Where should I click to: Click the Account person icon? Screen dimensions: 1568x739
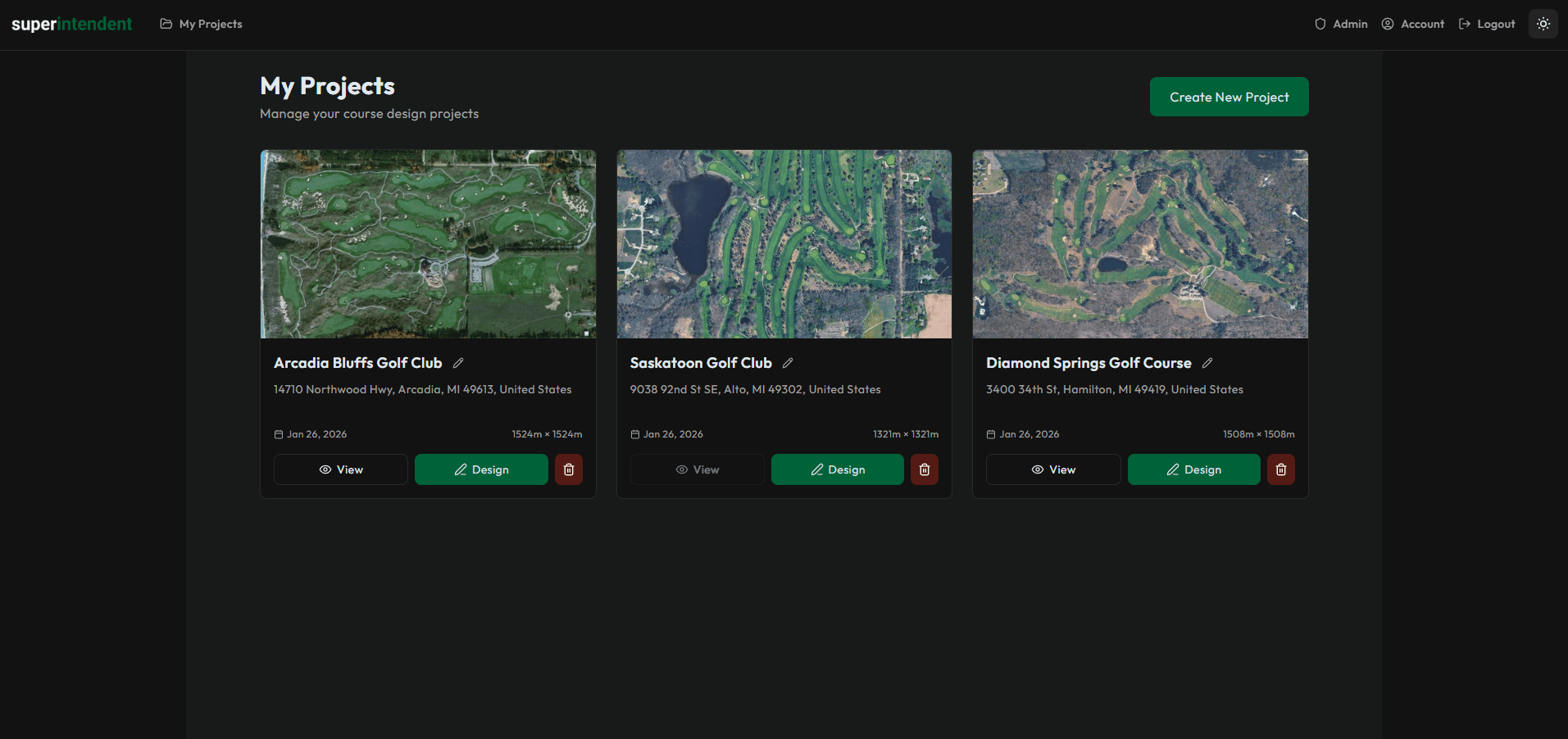[1387, 24]
